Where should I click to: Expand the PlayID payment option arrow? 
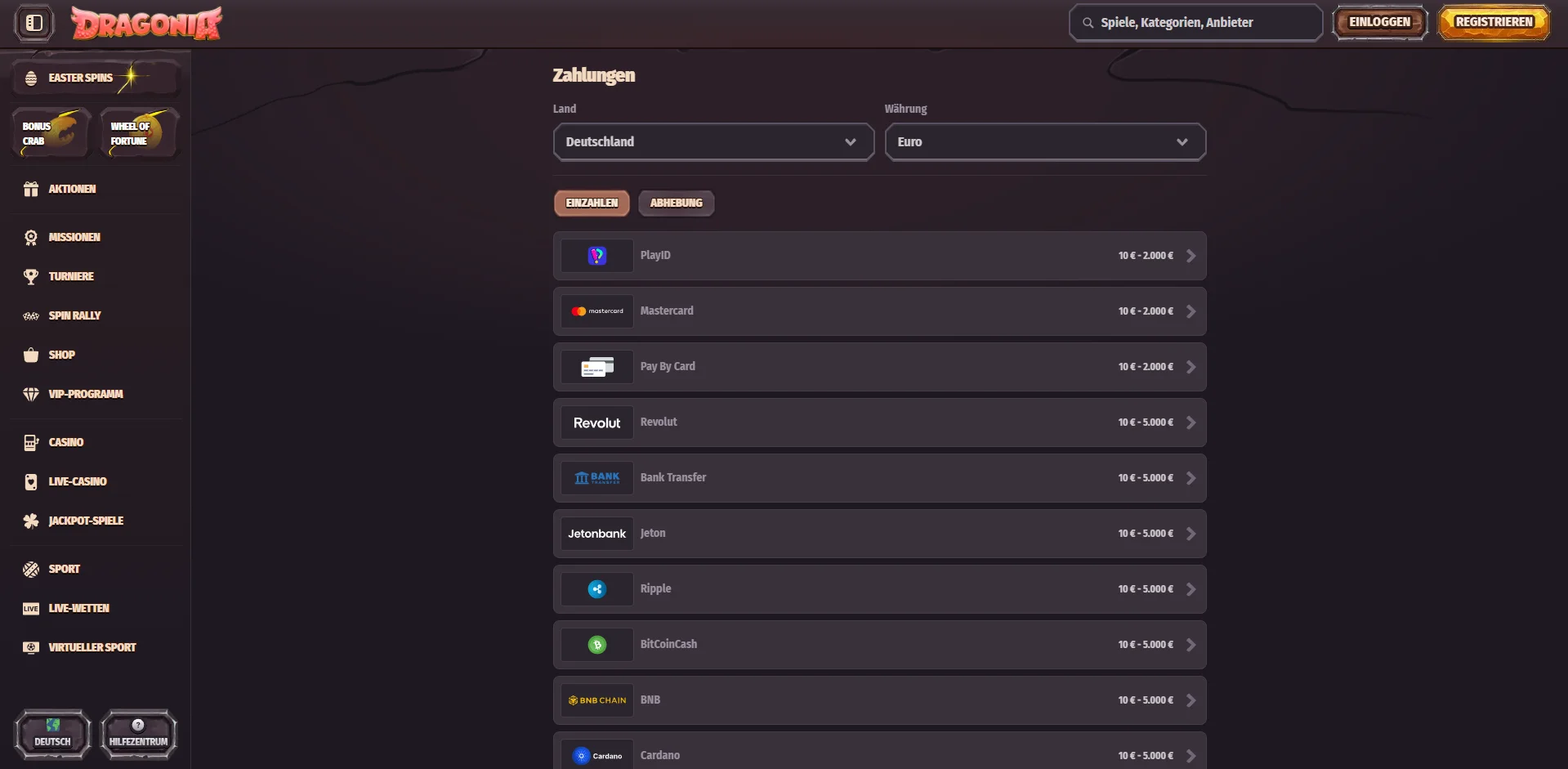pos(1191,256)
